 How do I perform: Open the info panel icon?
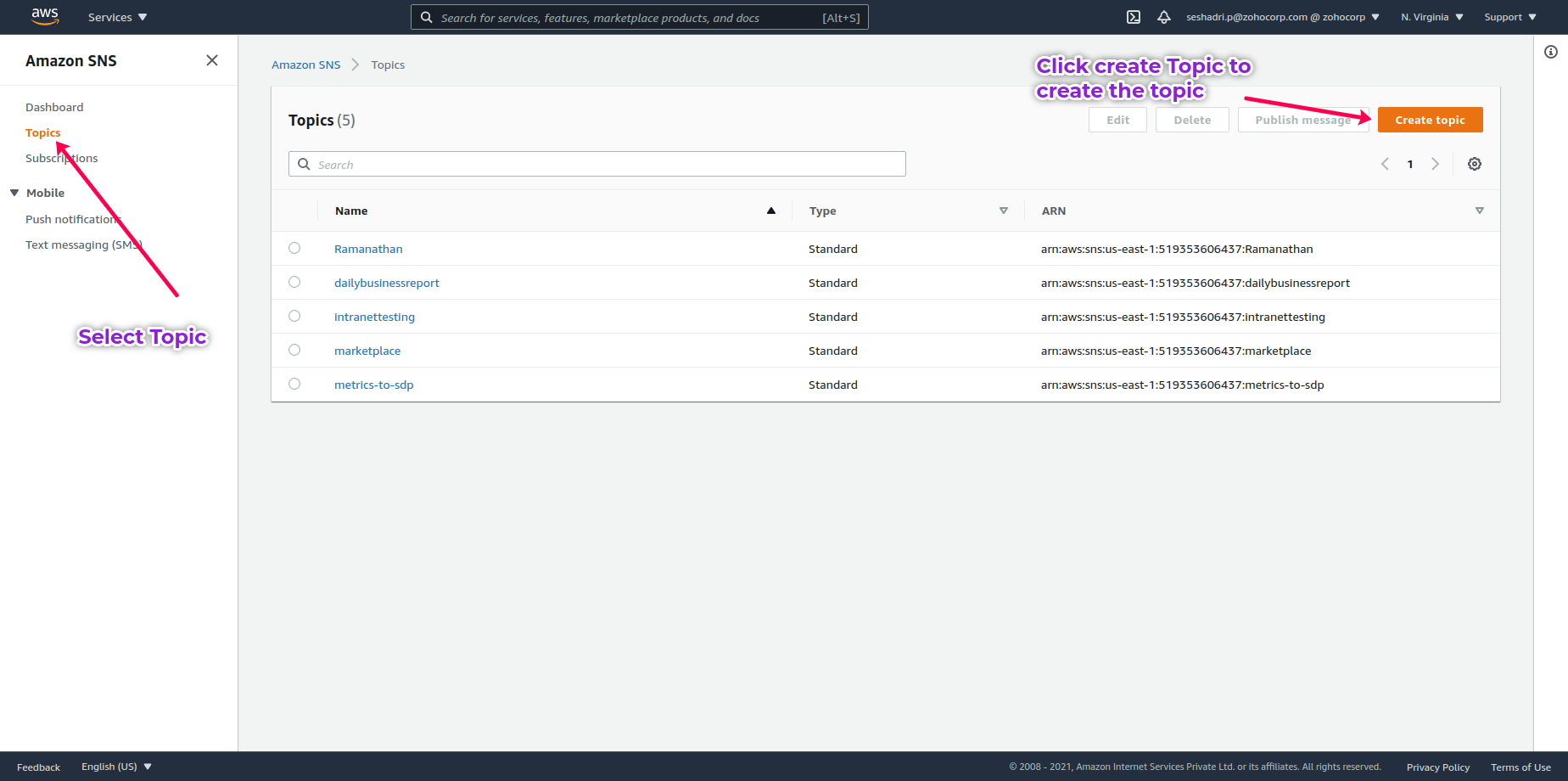(x=1551, y=52)
